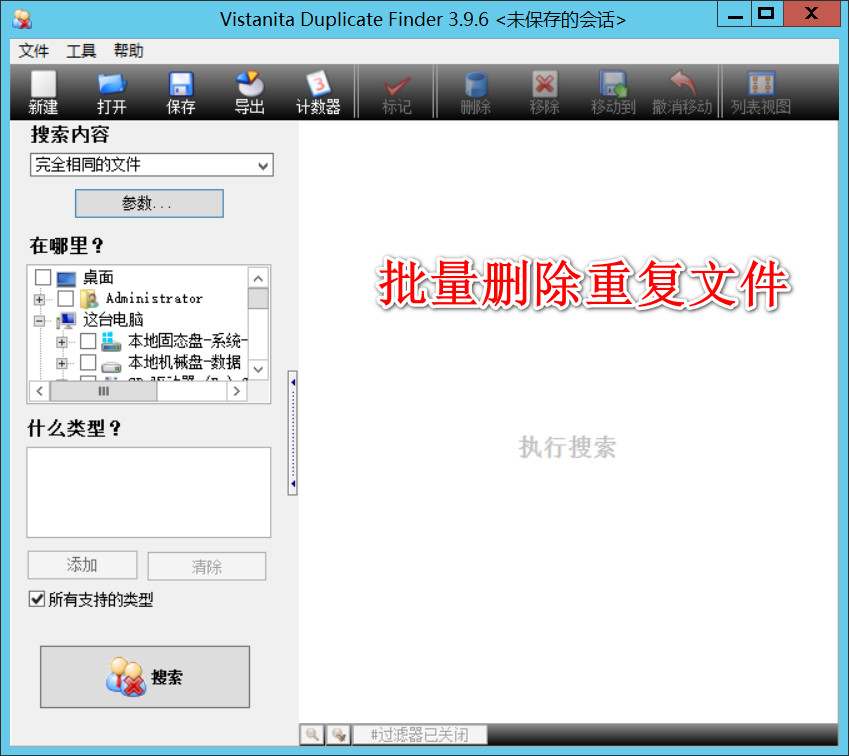Click the 这台电脑 computer icon
The height and width of the screenshot is (756, 849).
pyautogui.click(x=66, y=320)
